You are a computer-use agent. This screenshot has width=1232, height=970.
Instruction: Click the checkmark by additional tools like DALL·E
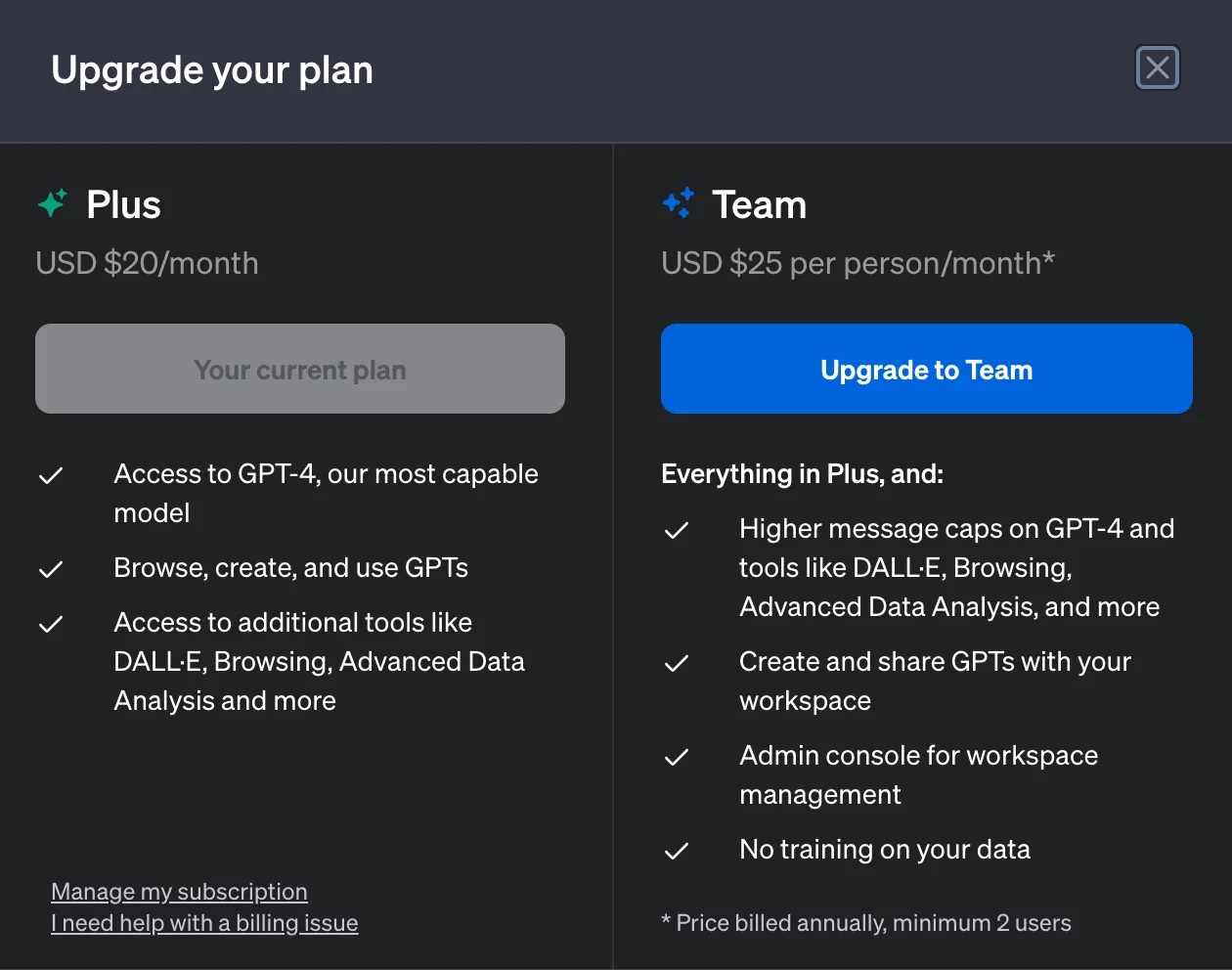[x=50, y=624]
